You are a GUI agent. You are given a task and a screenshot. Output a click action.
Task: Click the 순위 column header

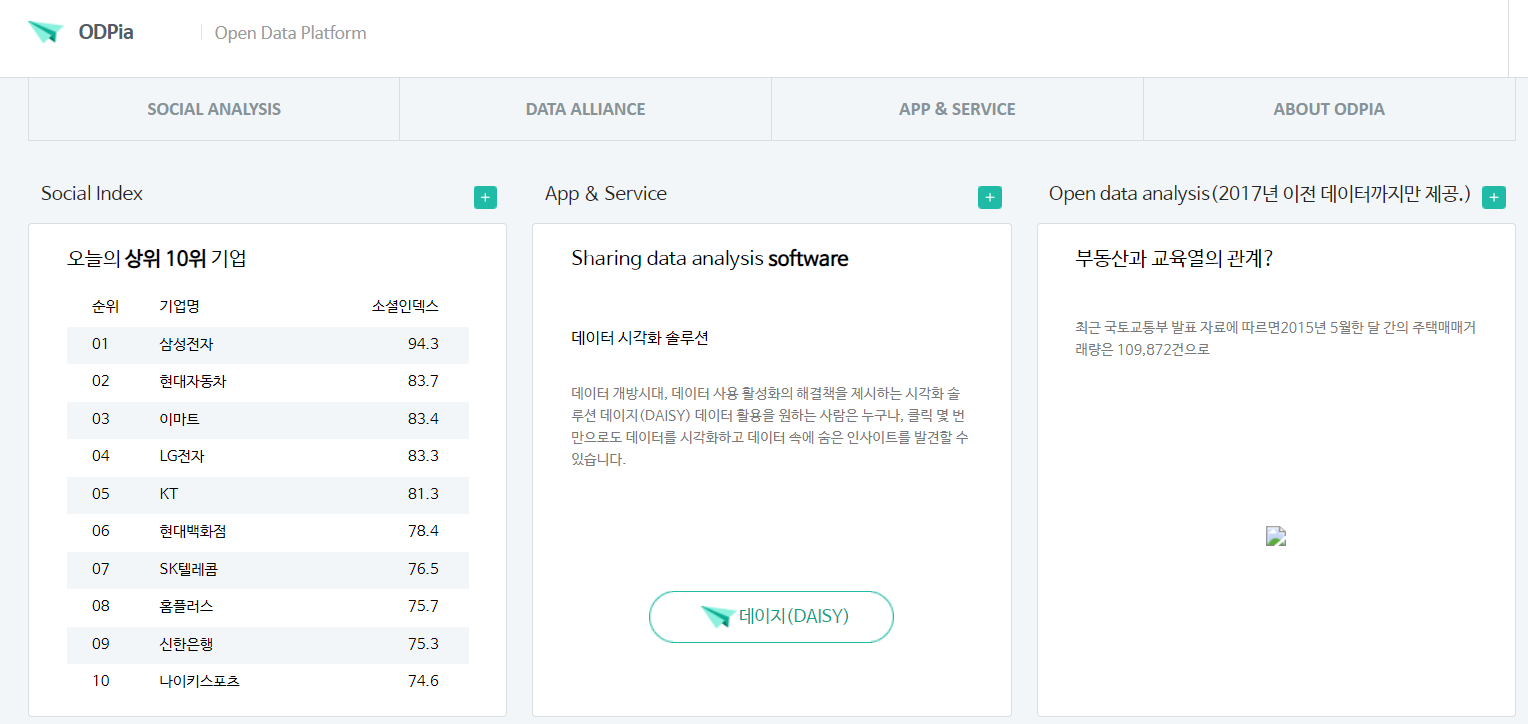pyautogui.click(x=105, y=306)
